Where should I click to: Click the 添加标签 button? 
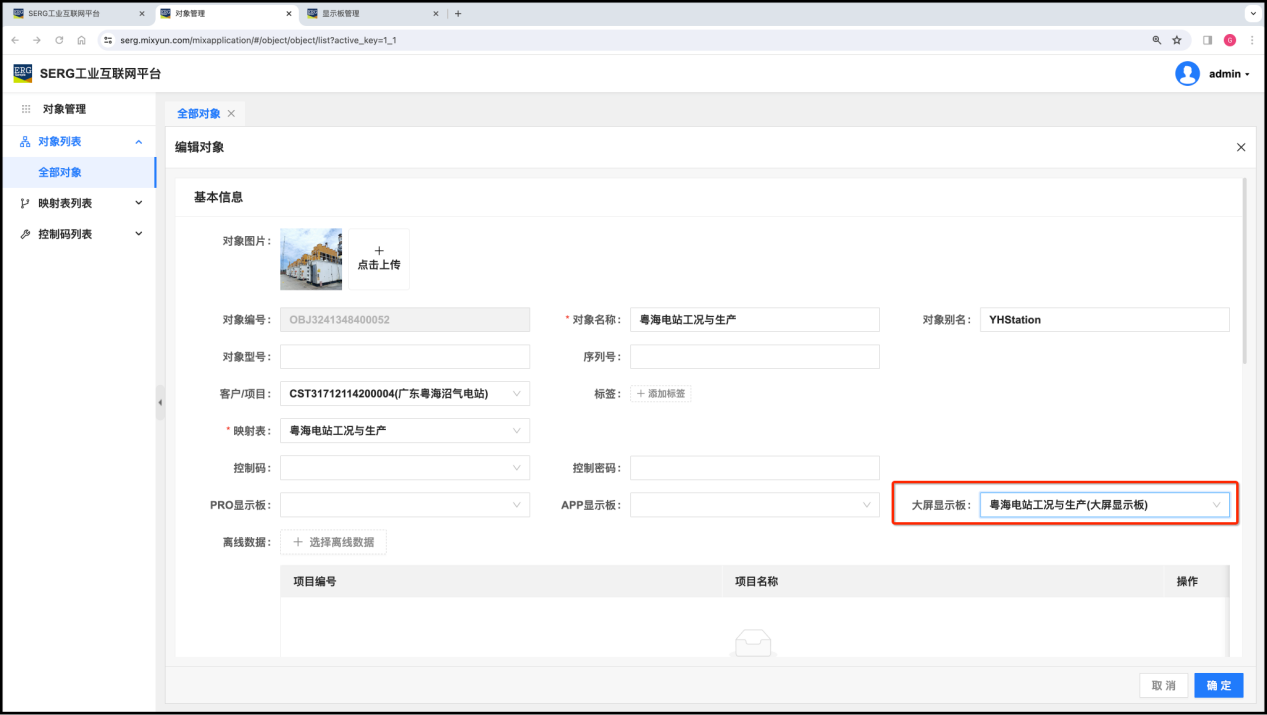660,394
